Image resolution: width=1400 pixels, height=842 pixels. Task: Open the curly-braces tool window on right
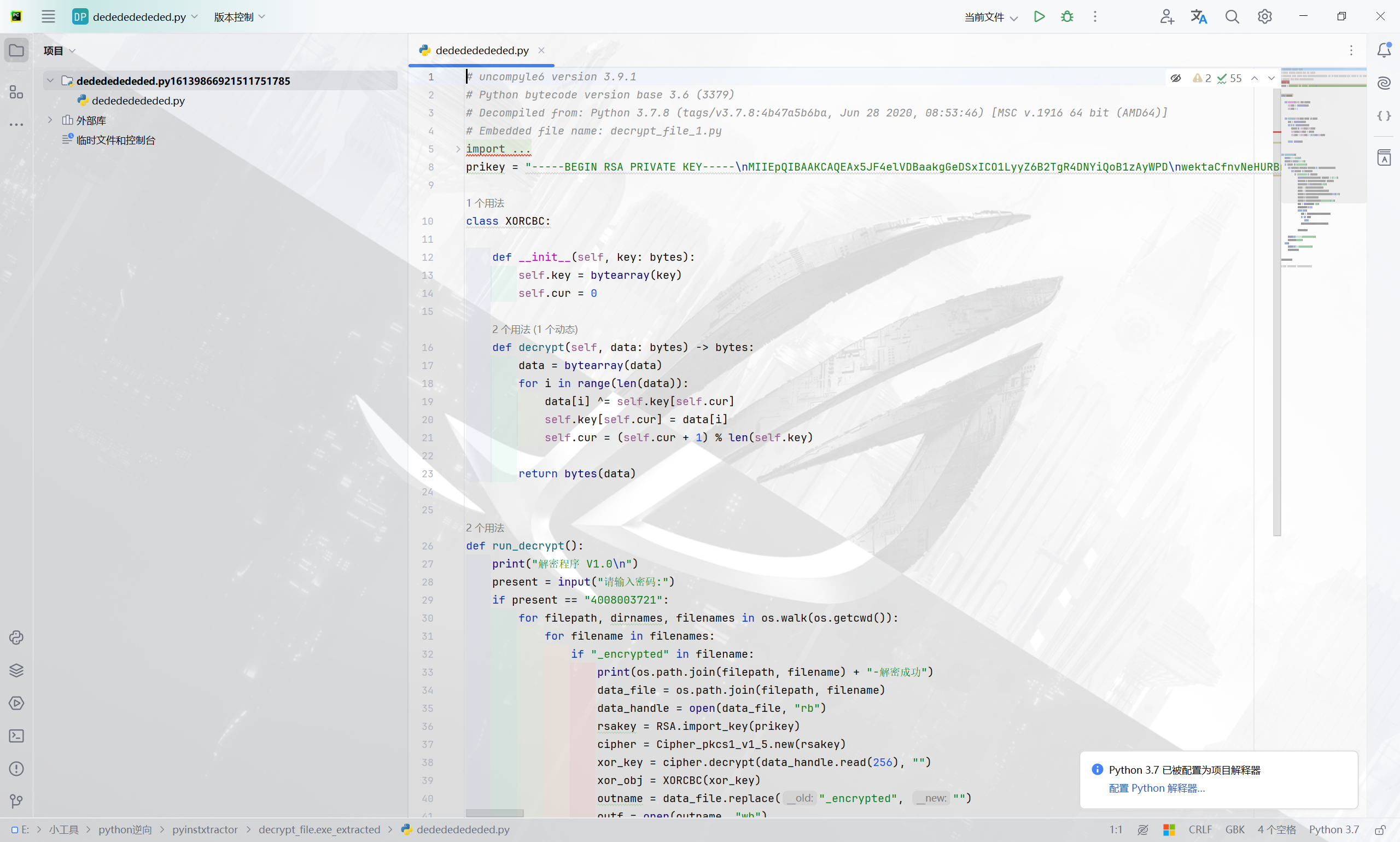(1384, 116)
